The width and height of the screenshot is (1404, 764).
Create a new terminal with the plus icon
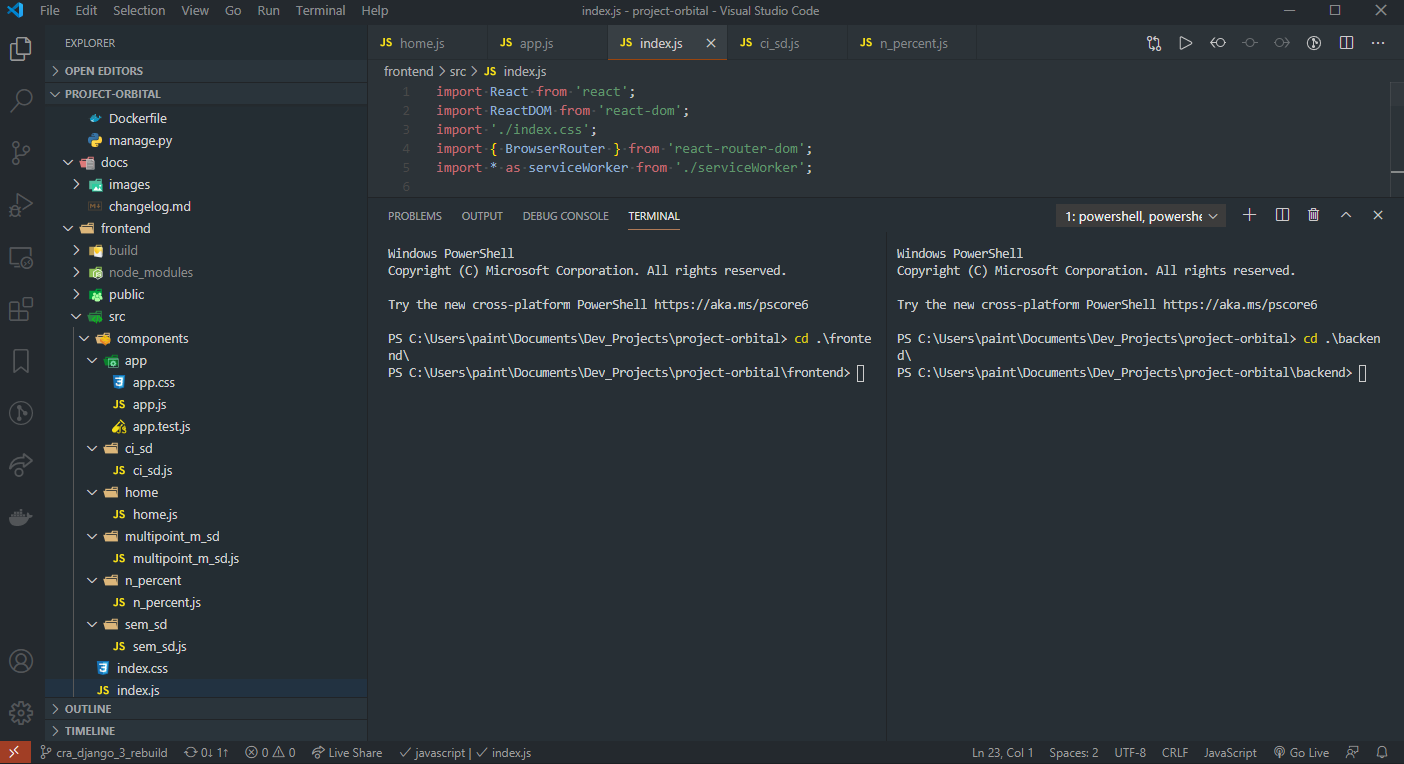pos(1249,215)
